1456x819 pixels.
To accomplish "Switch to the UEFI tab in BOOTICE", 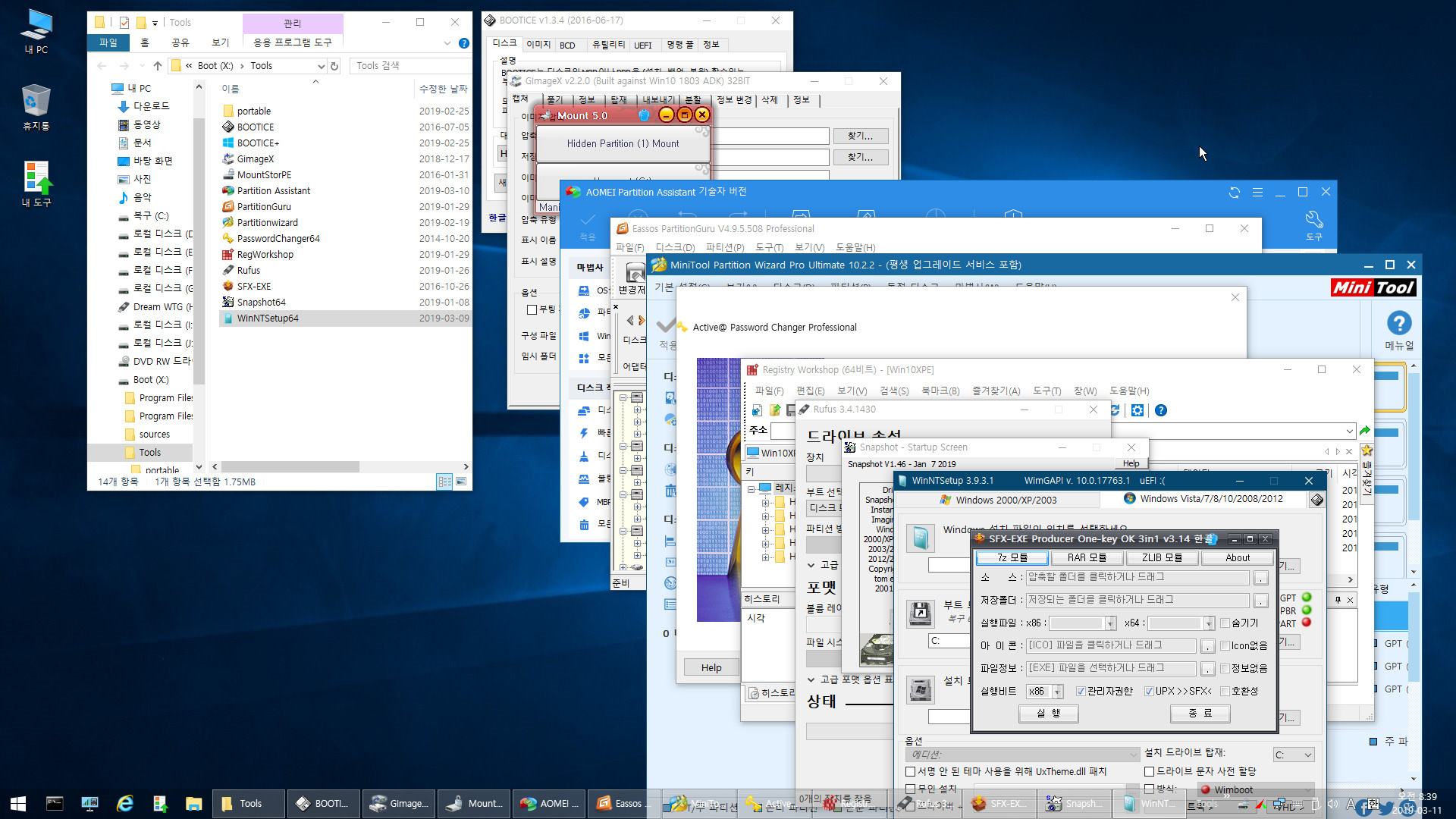I will click(x=643, y=45).
